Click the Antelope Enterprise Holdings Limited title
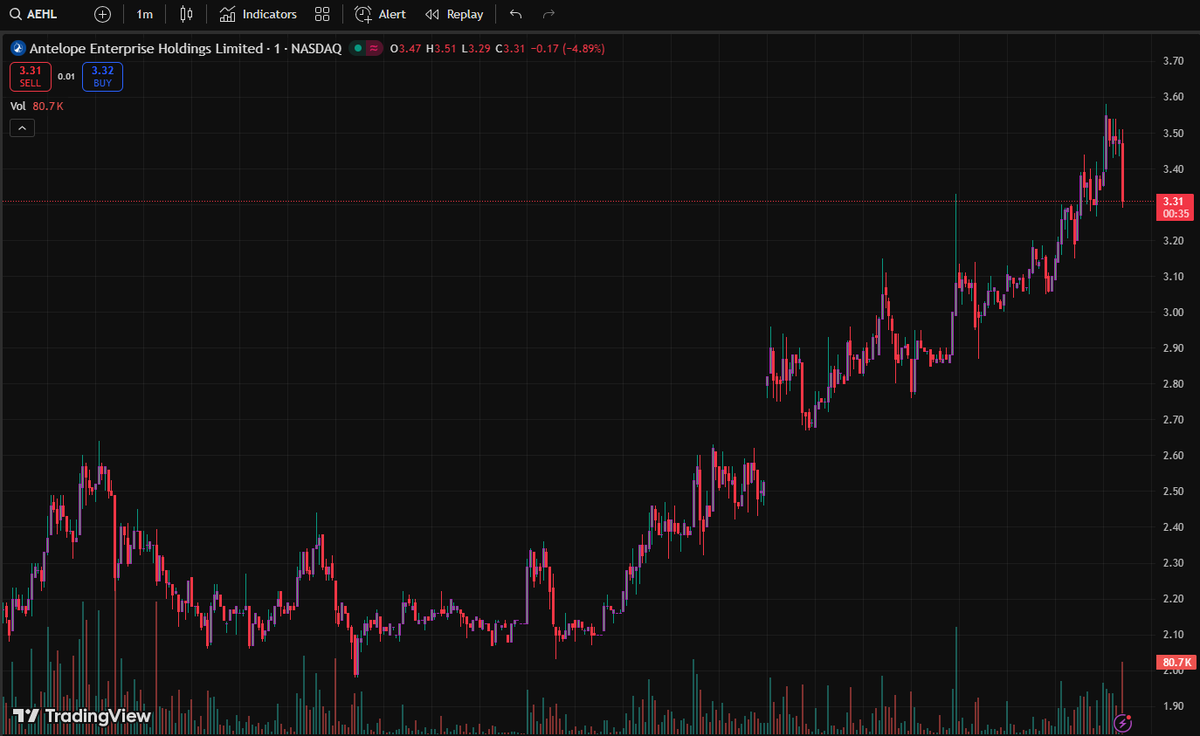1200x736 pixels. click(x=145, y=48)
